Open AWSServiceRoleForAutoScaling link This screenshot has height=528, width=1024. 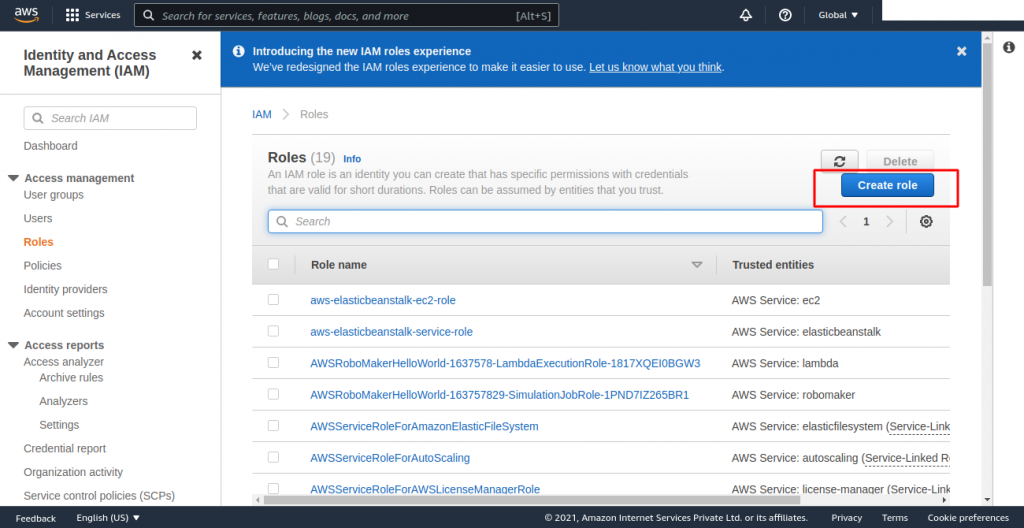pyautogui.click(x=390, y=457)
